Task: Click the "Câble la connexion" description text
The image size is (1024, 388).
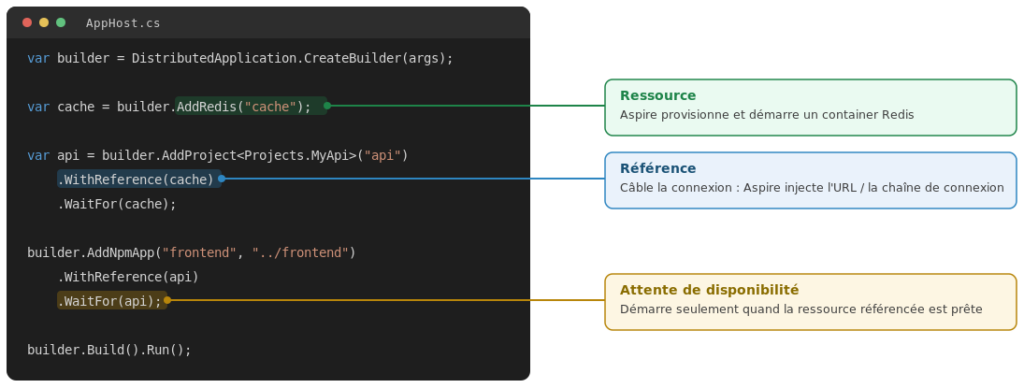Action: (812, 188)
